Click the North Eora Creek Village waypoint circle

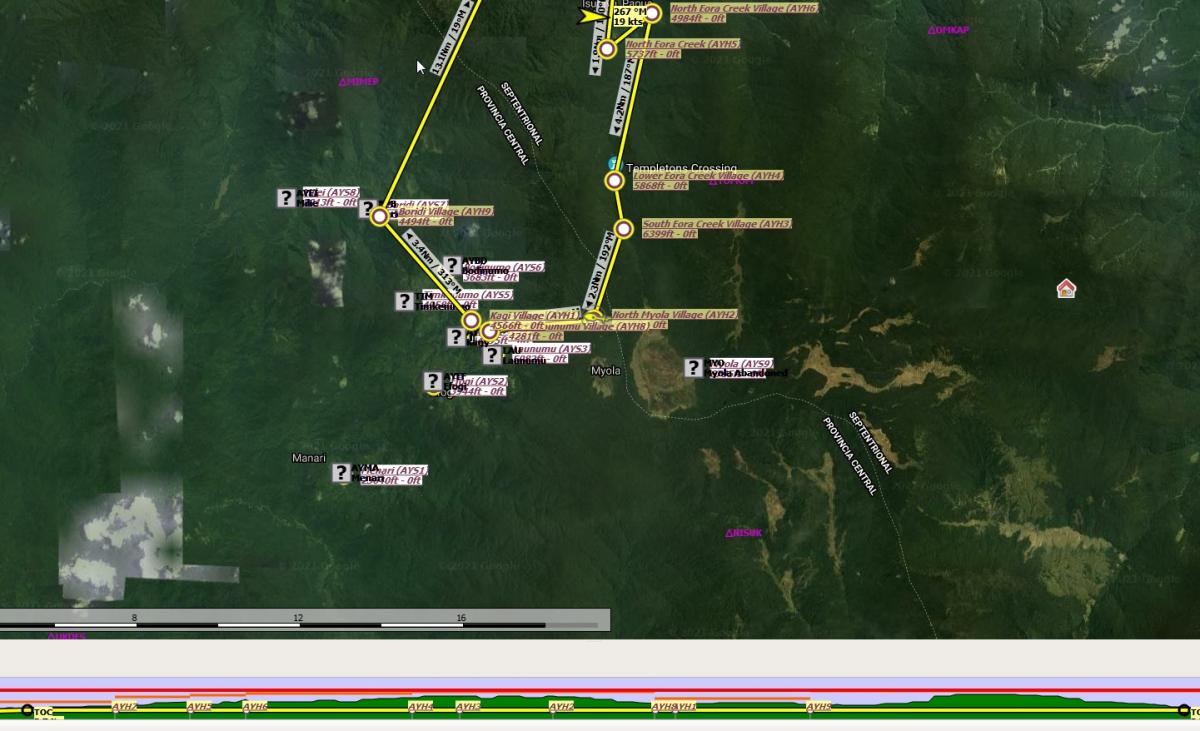[652, 13]
